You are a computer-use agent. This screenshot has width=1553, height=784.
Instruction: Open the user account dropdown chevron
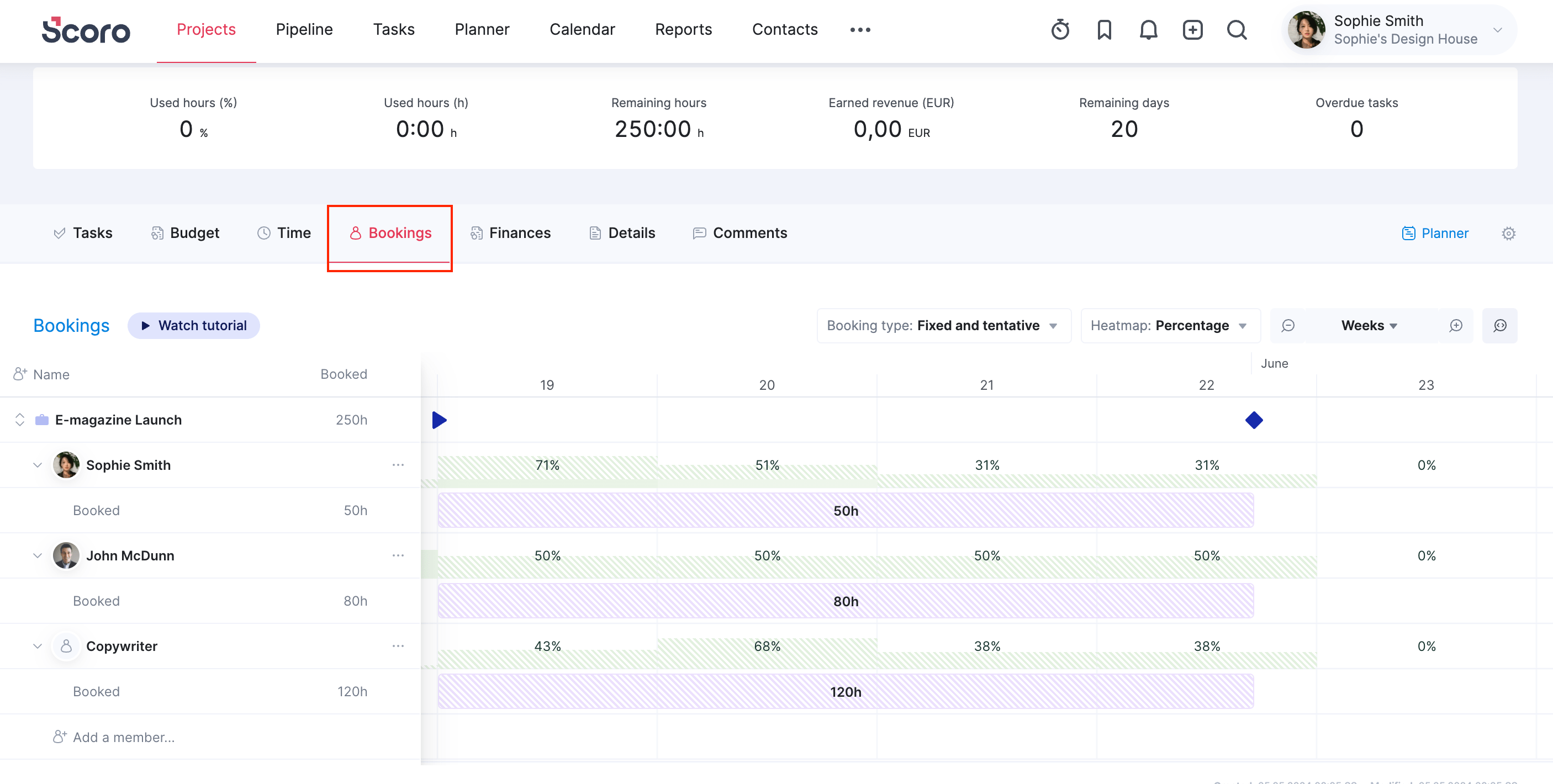pyautogui.click(x=1498, y=29)
